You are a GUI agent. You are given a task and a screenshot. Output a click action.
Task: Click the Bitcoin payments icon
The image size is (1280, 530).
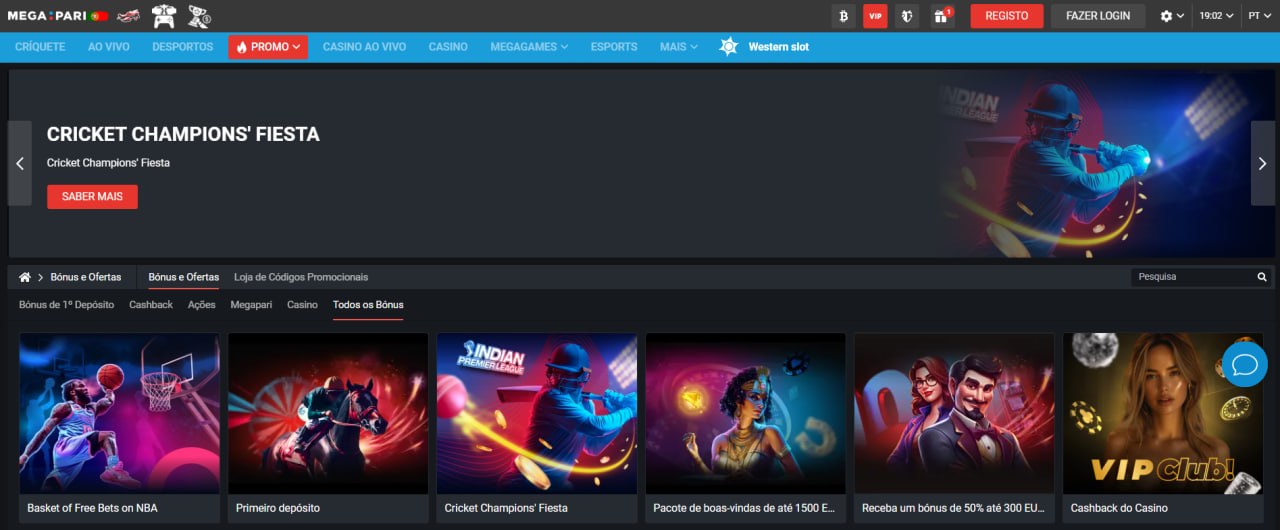[x=843, y=16]
